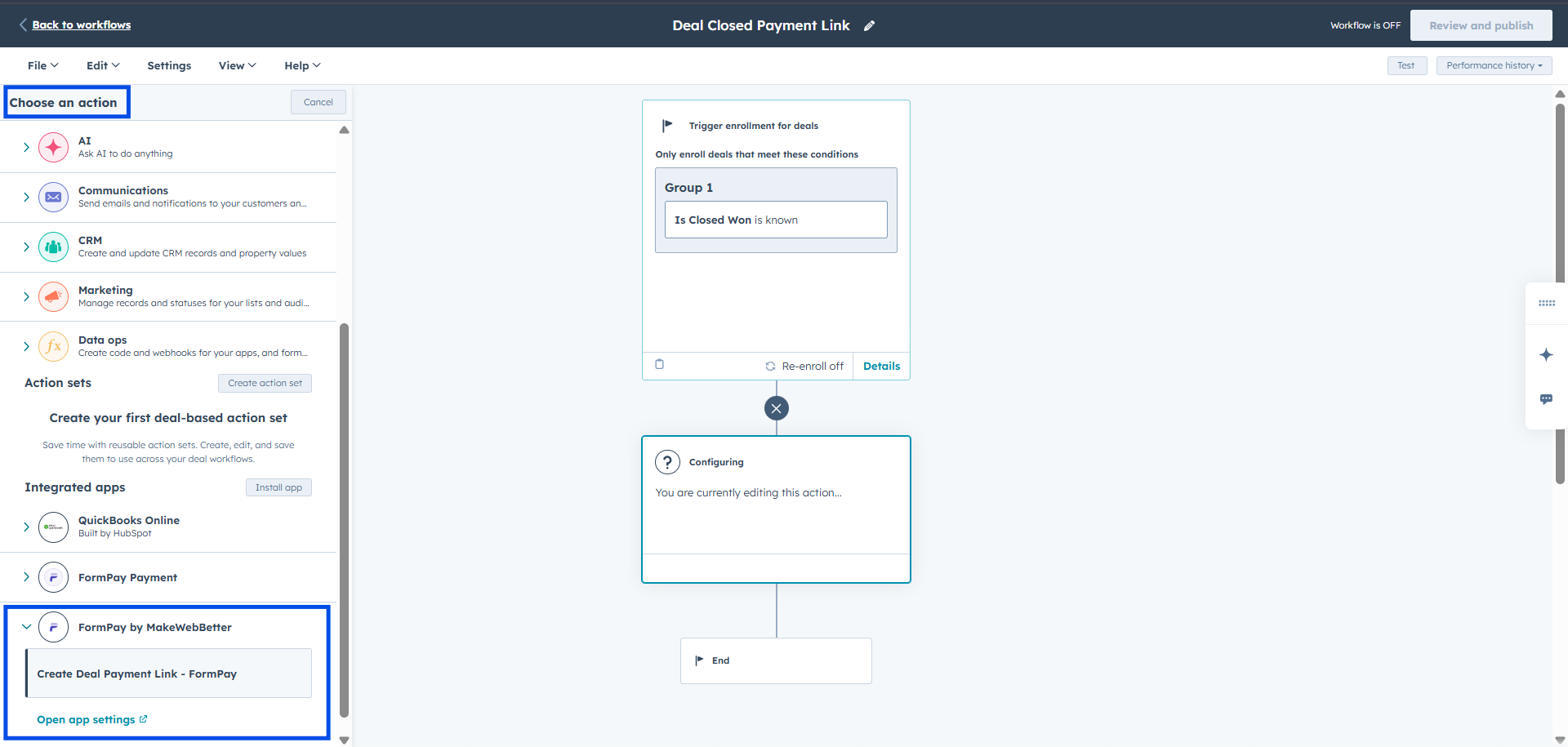Click the X connector to cancel action

coord(777,408)
